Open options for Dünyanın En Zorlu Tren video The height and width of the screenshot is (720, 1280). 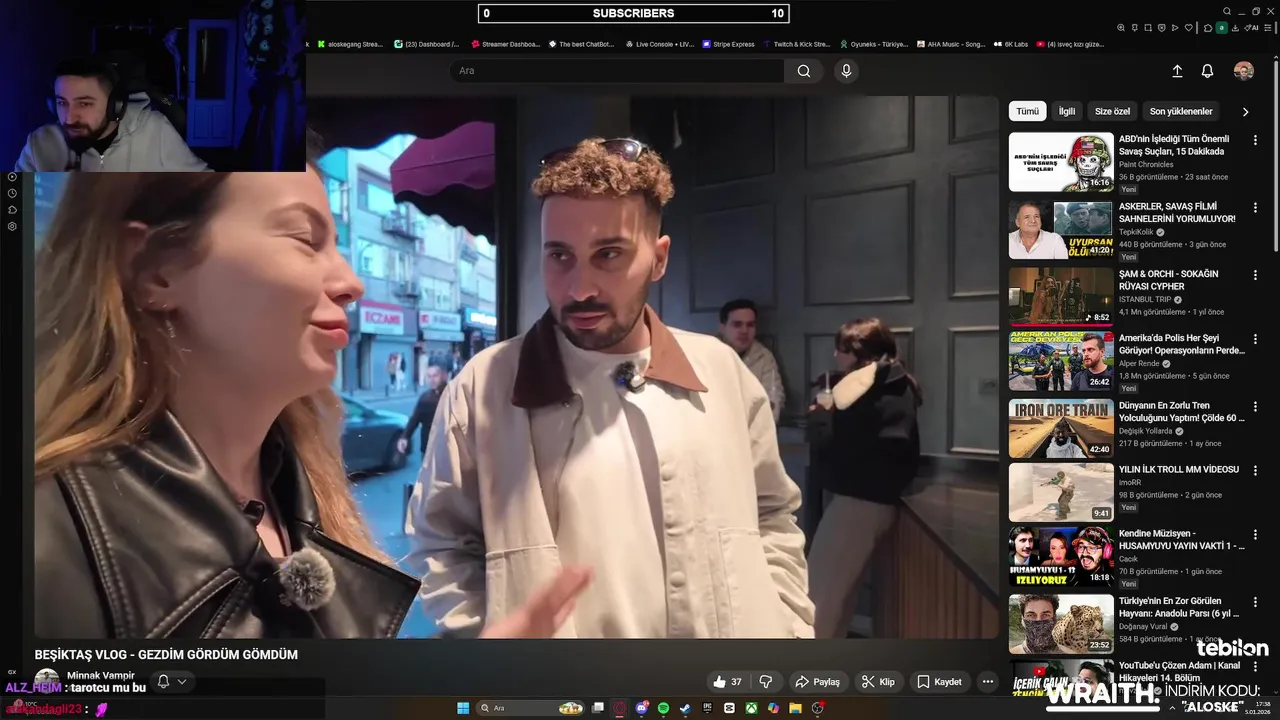(x=1255, y=406)
